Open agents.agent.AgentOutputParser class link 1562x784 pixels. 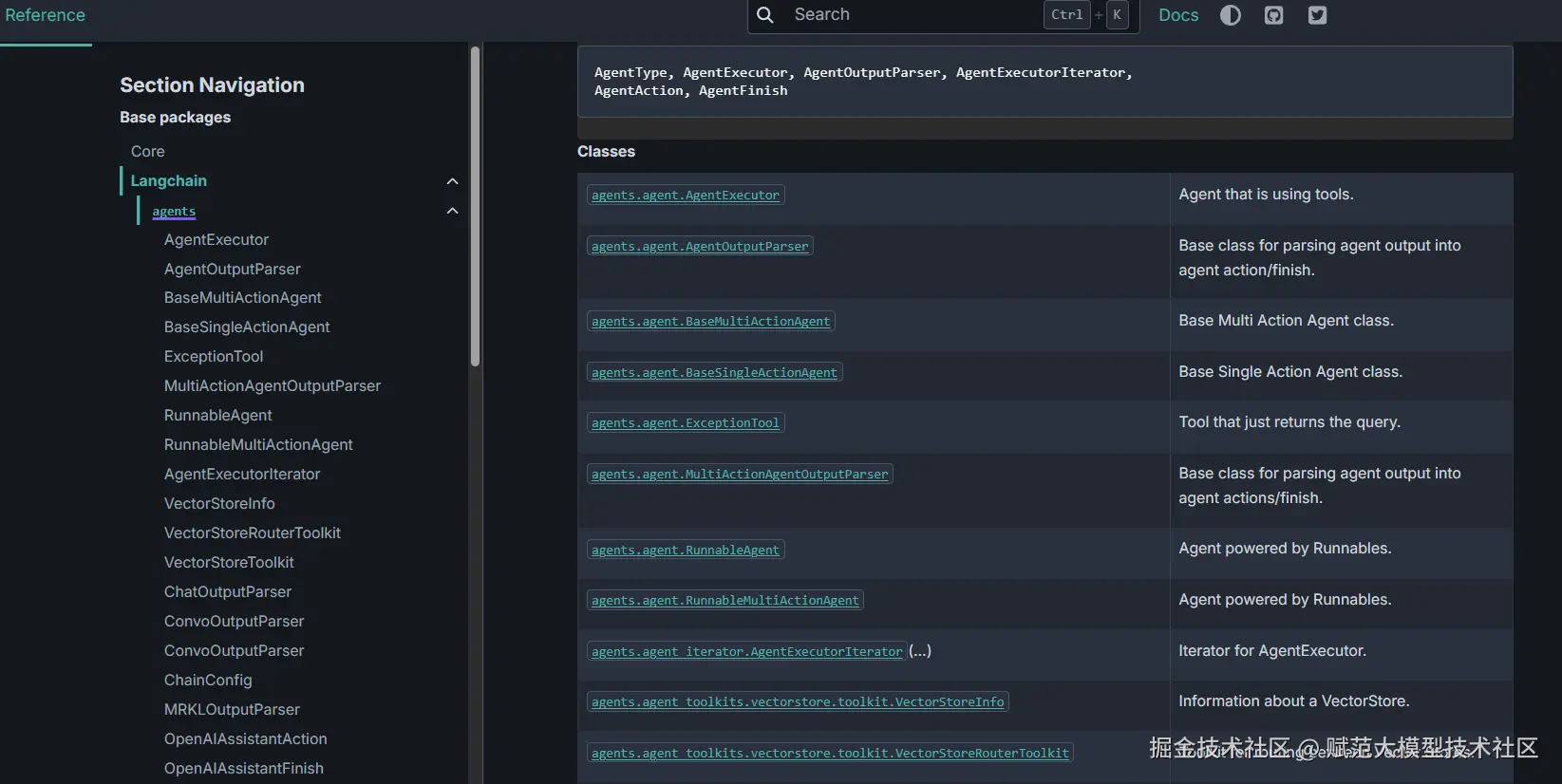700,247
